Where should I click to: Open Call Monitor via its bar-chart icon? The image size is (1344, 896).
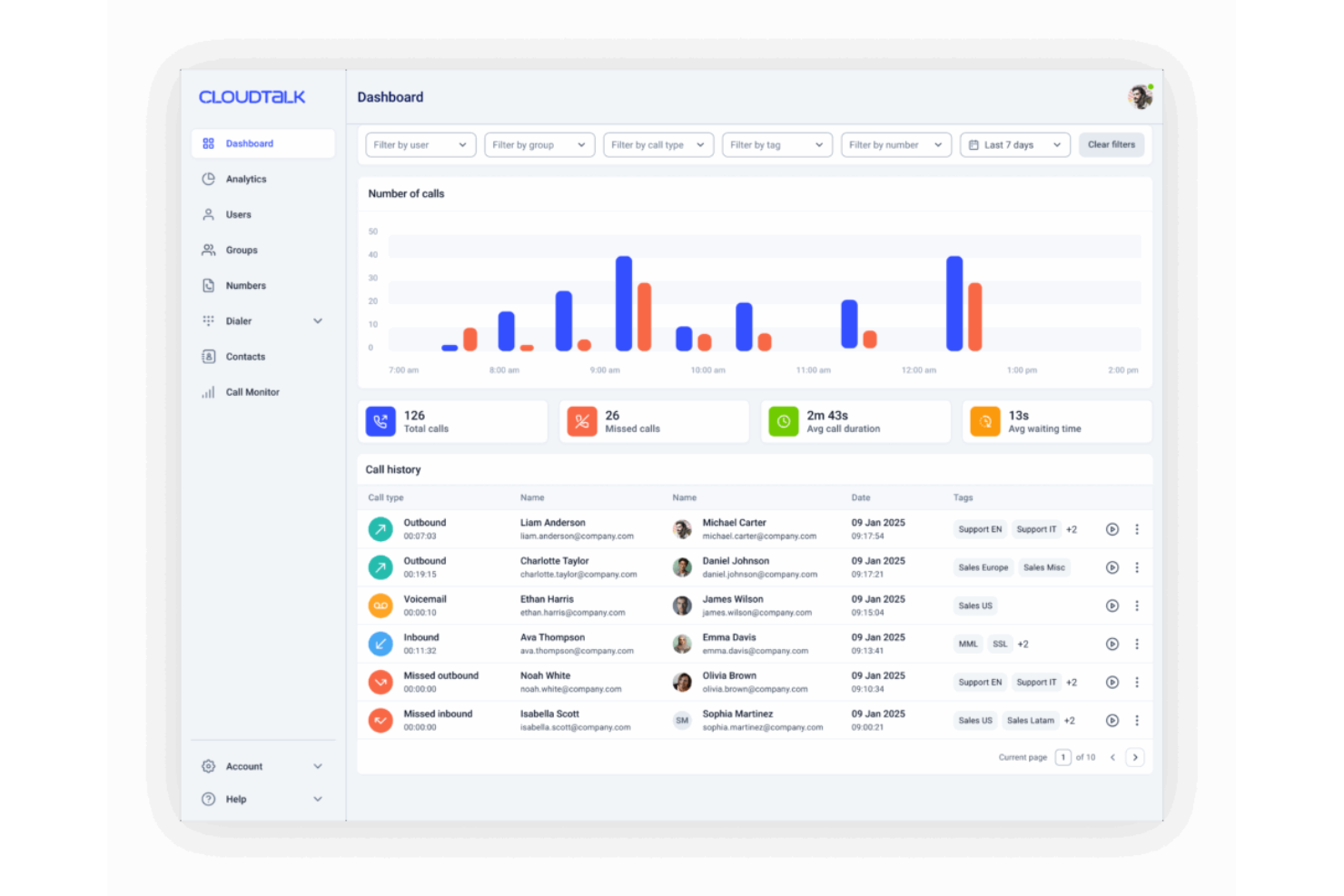(208, 391)
